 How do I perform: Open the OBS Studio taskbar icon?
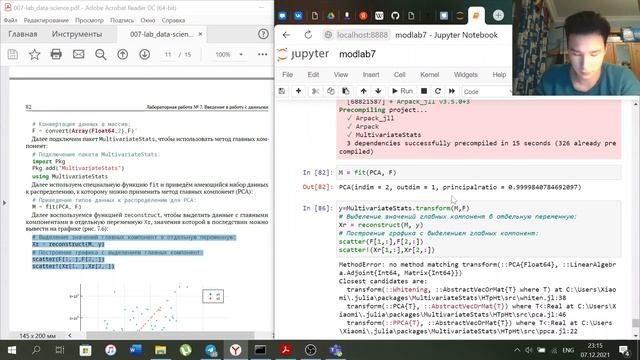310,350
